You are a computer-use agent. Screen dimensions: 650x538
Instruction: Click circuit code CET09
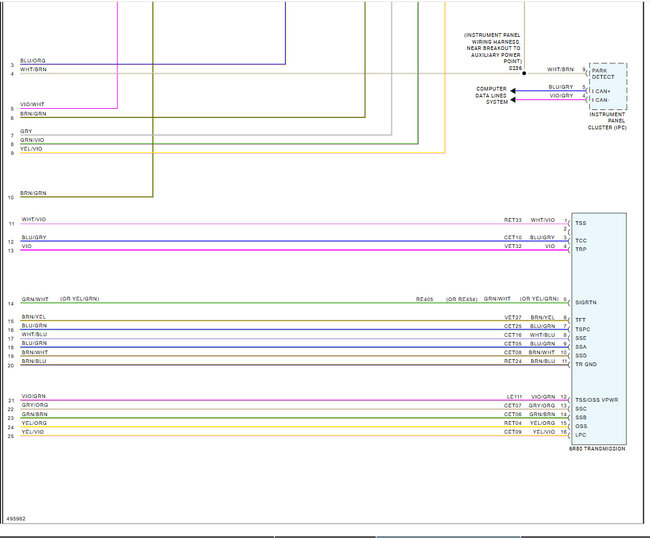513,431
